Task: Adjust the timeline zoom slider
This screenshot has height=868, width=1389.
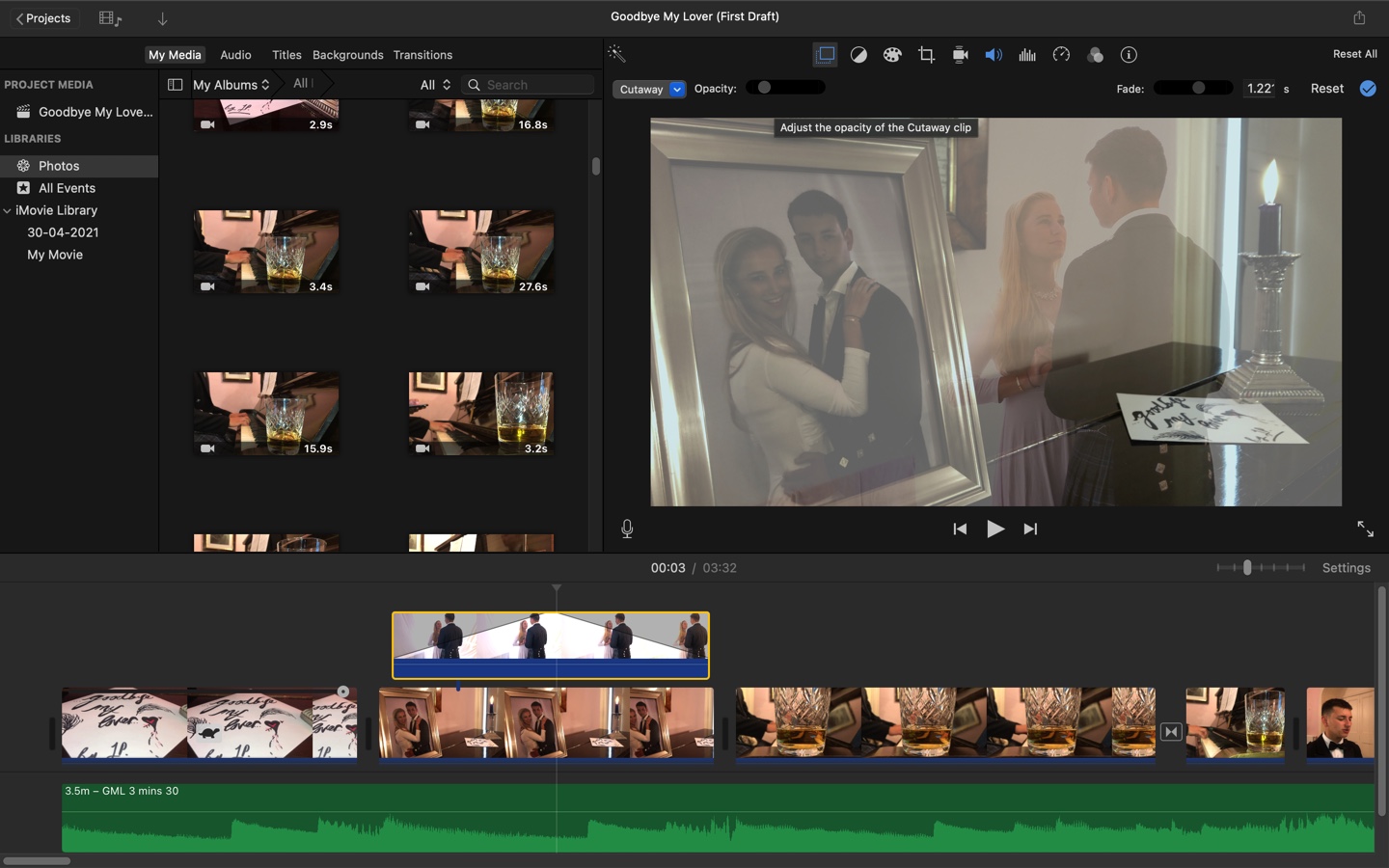Action: pyautogui.click(x=1261, y=568)
